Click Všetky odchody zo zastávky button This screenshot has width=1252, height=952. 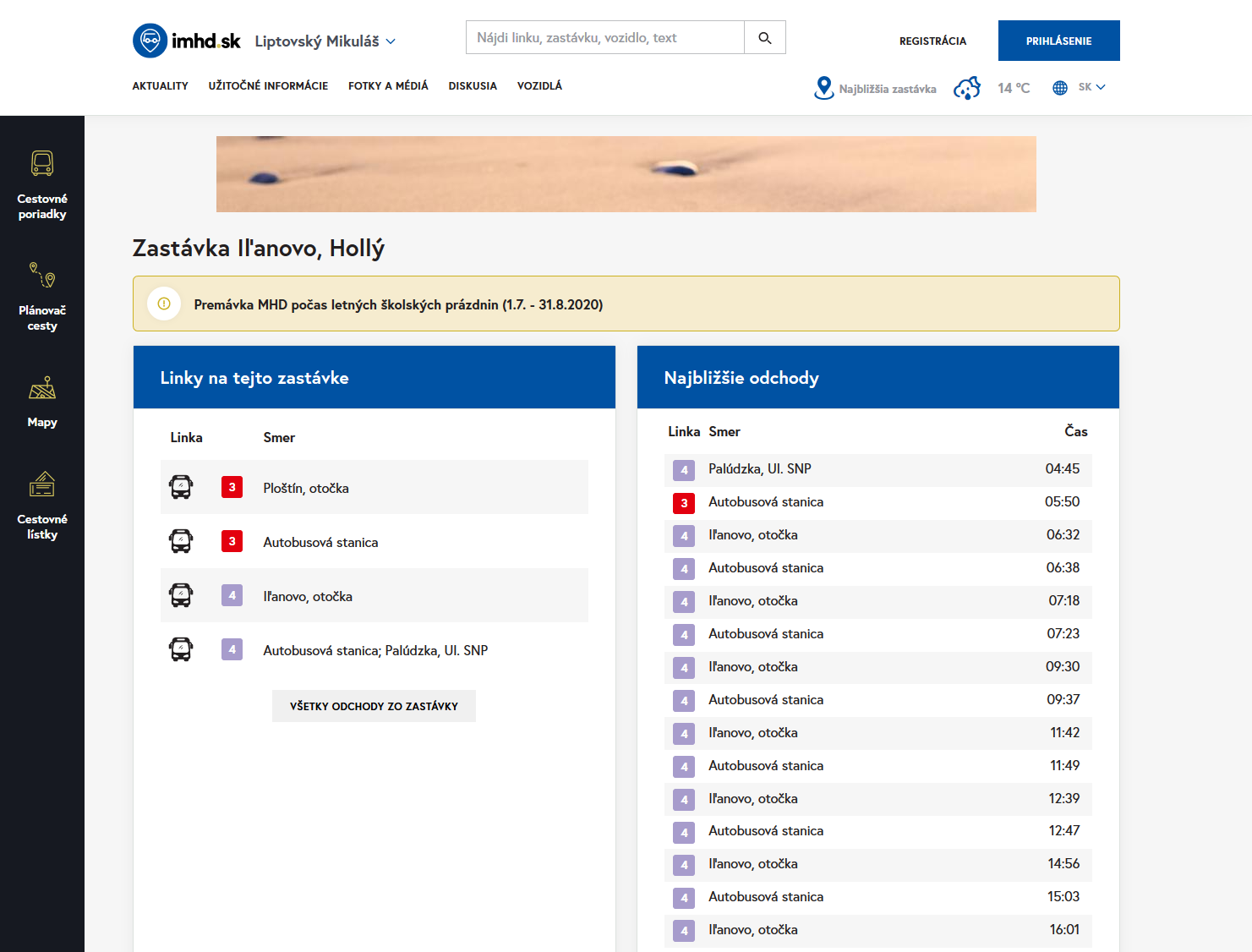(x=374, y=706)
